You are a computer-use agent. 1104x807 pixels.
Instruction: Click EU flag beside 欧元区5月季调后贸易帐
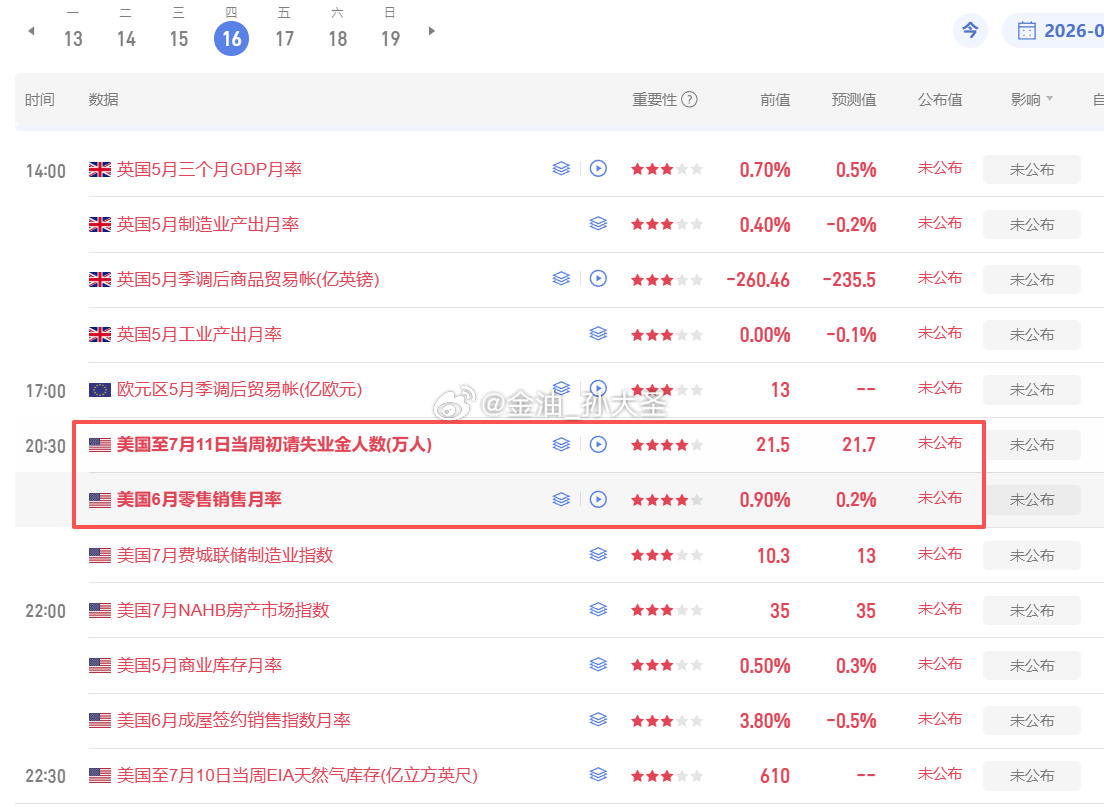(x=100, y=389)
